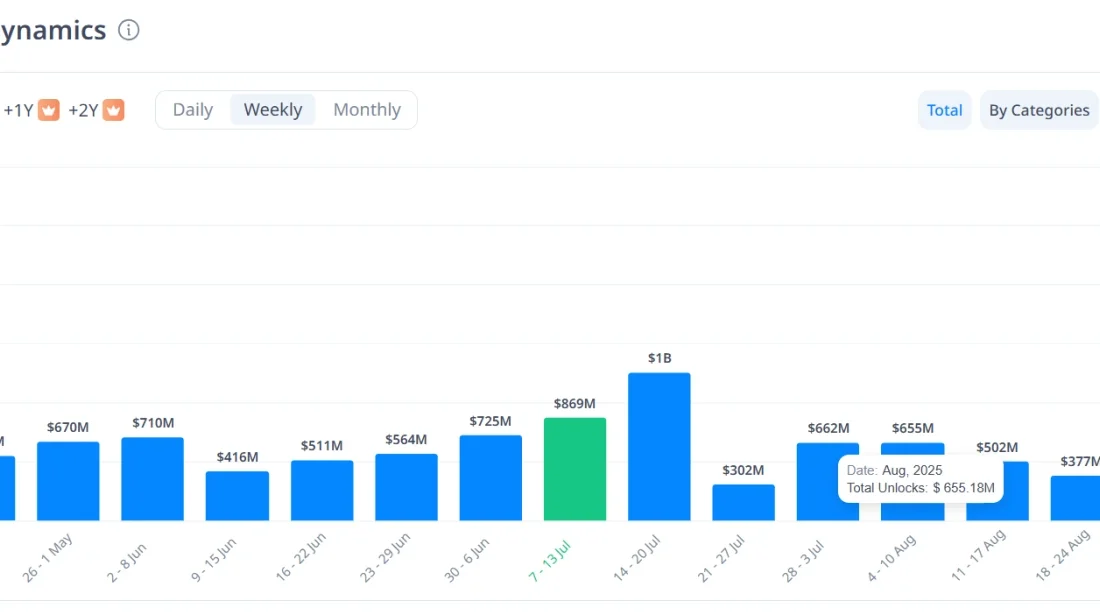Click the '$1B' value label

click(659, 358)
